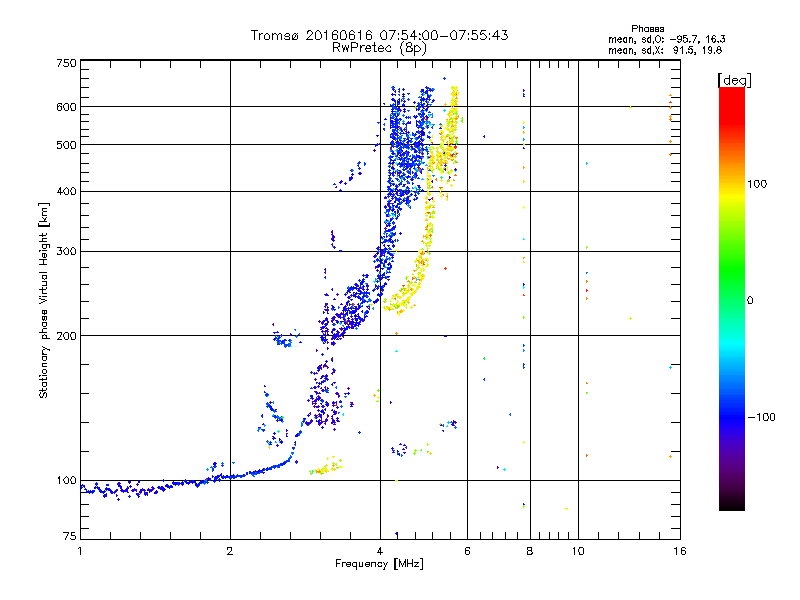Click the x-axis label '8'
Screen dimensions: 800x600
[530, 551]
